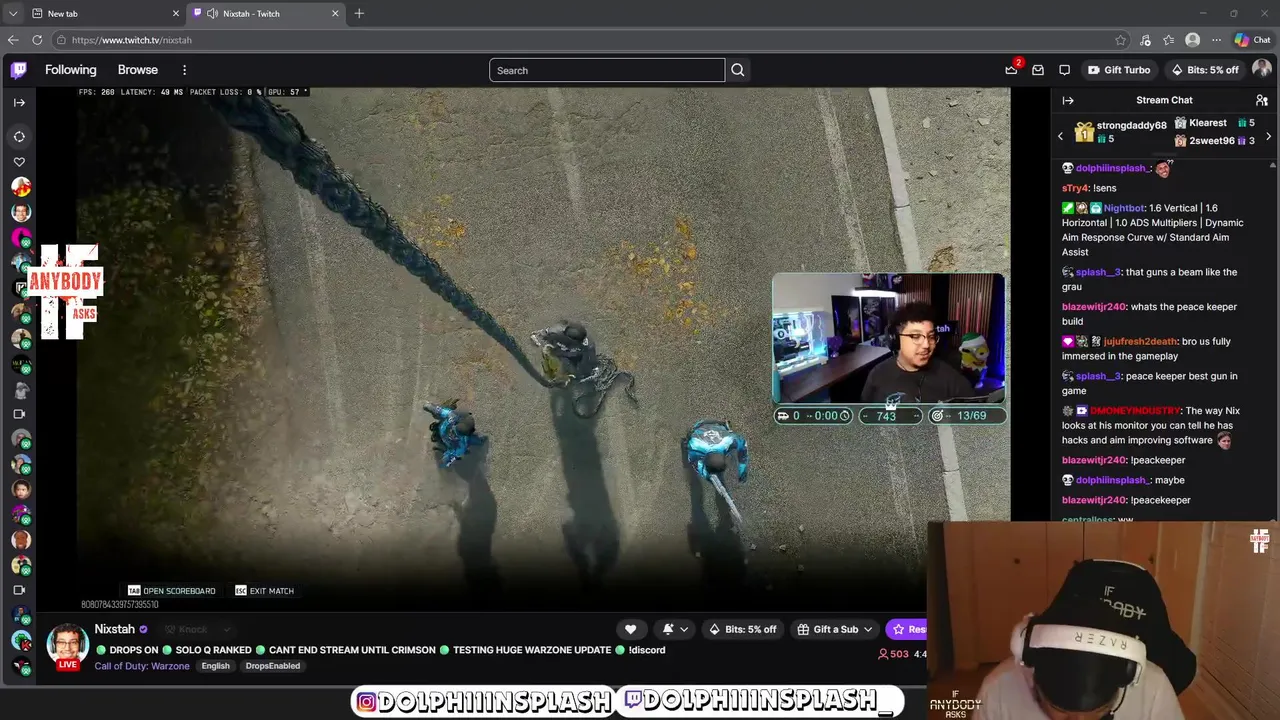1280x720 pixels.
Task: Click the heart follow button under stream
Action: click(x=630, y=629)
